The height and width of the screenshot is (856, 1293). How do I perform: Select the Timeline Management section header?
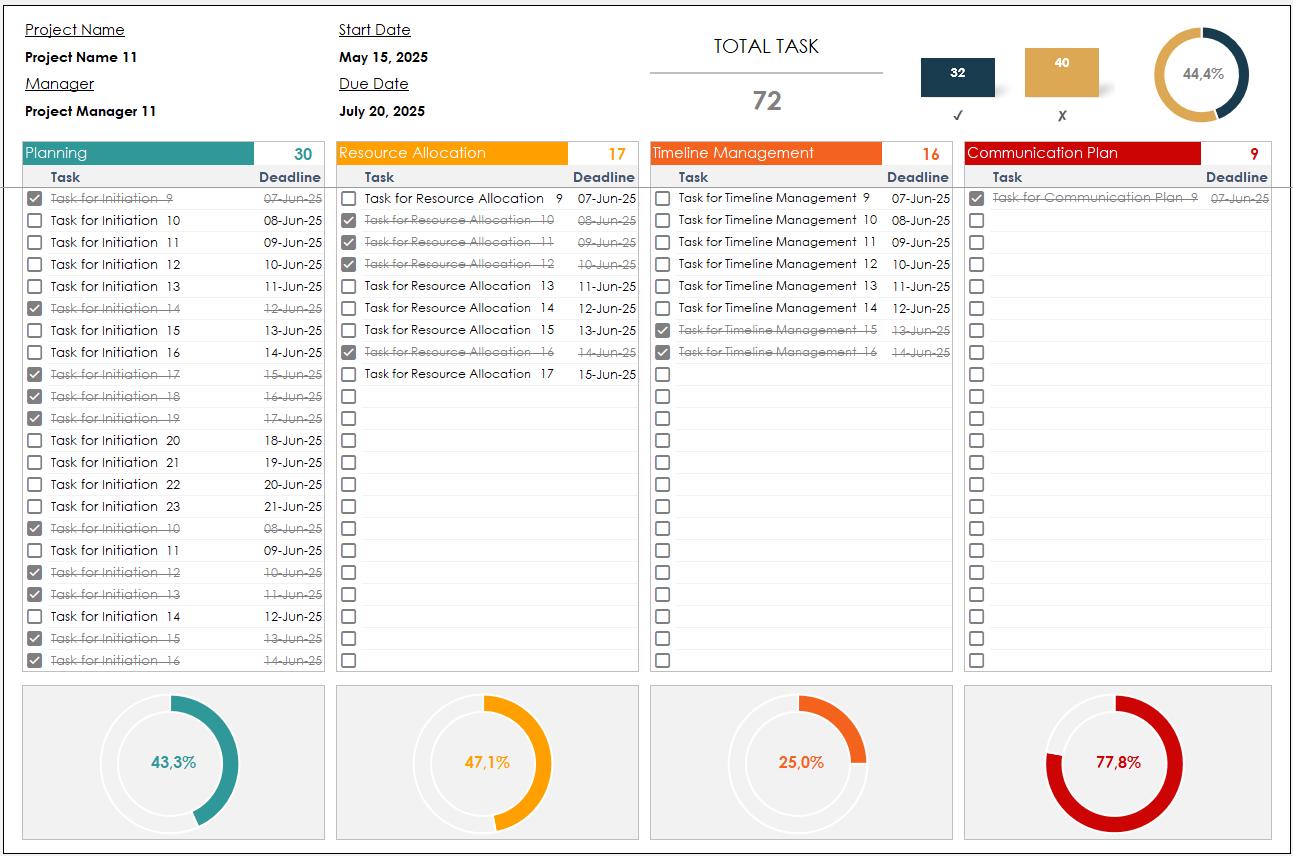766,153
